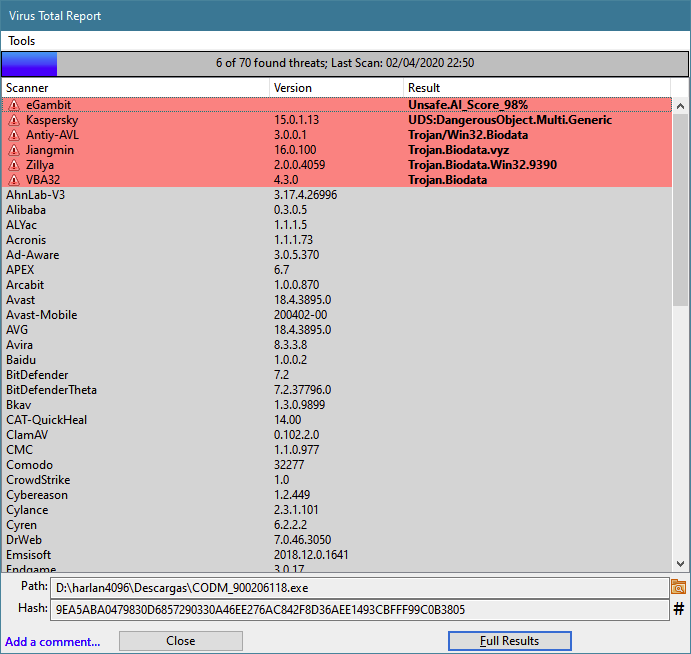This screenshot has width=691, height=654.
Task: Click the warning icon beside Antiy-AVL
Action: click(14, 135)
